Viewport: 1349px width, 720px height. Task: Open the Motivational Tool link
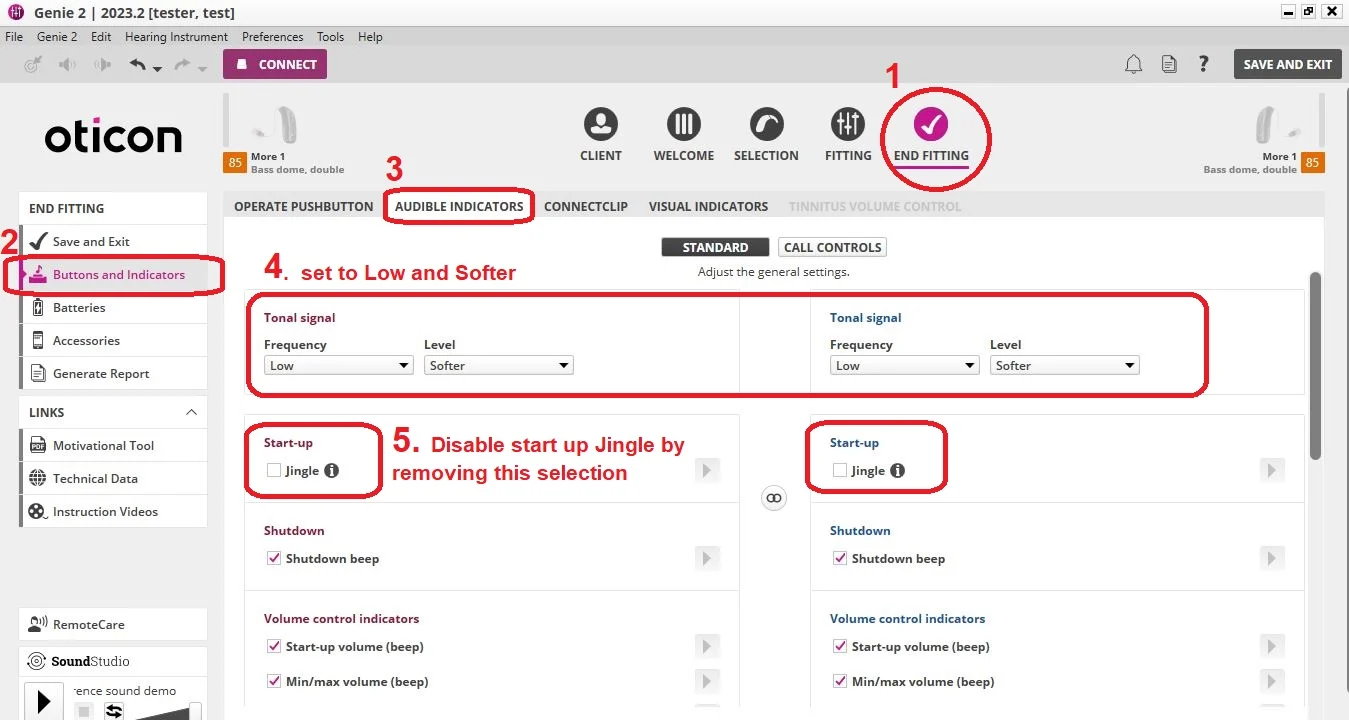coord(113,445)
